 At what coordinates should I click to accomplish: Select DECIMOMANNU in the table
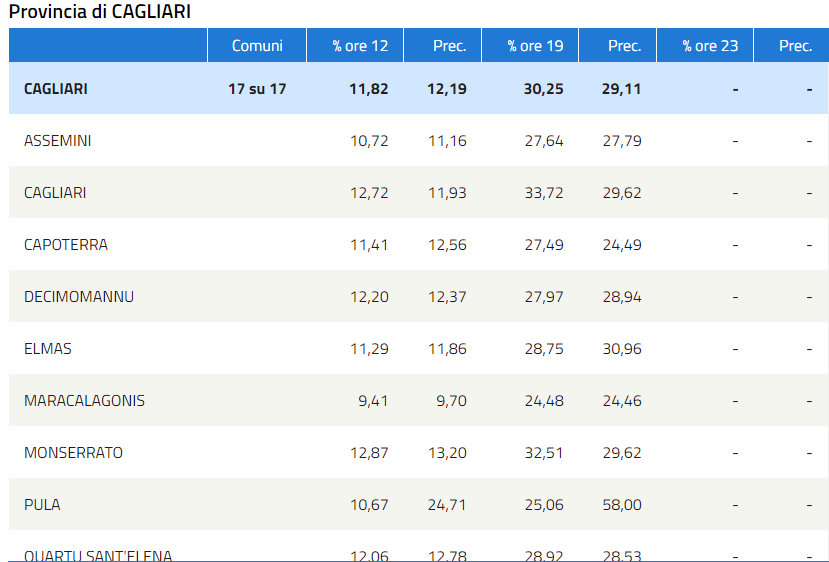coord(79,297)
